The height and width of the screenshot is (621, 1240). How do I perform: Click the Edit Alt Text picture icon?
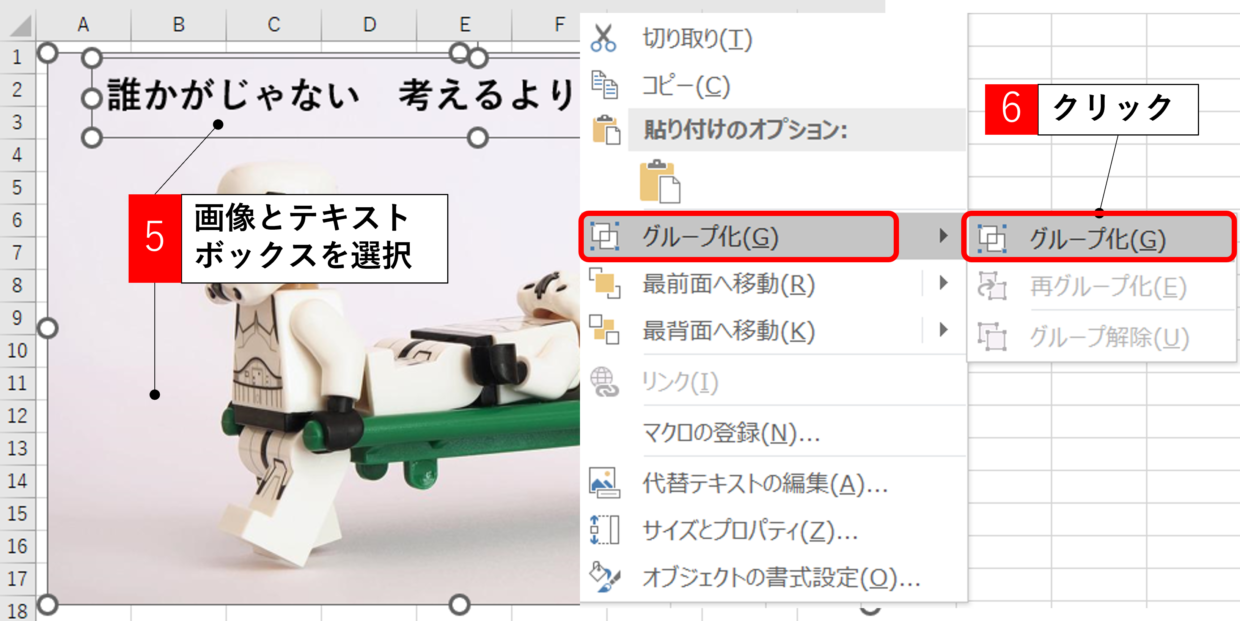(605, 484)
